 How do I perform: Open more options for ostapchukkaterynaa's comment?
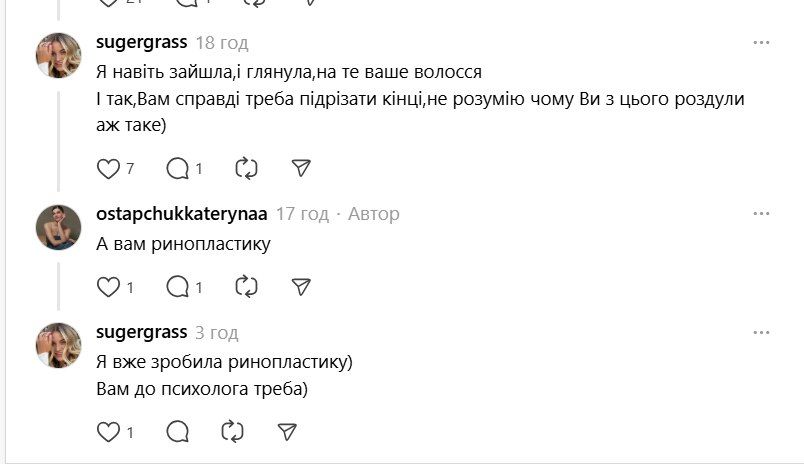[761, 214]
